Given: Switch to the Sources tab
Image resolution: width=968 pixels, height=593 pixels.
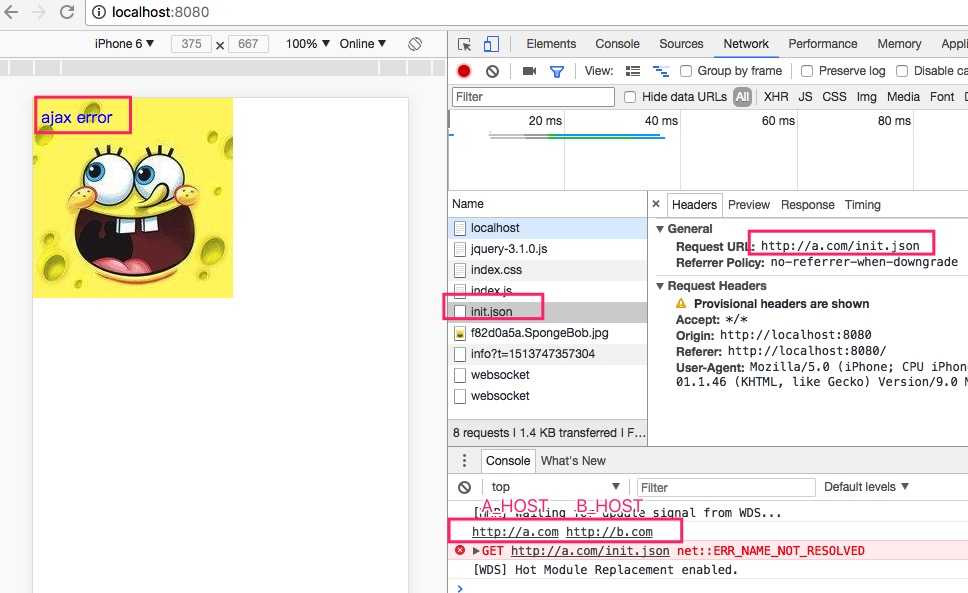Looking at the screenshot, I should 681,44.
